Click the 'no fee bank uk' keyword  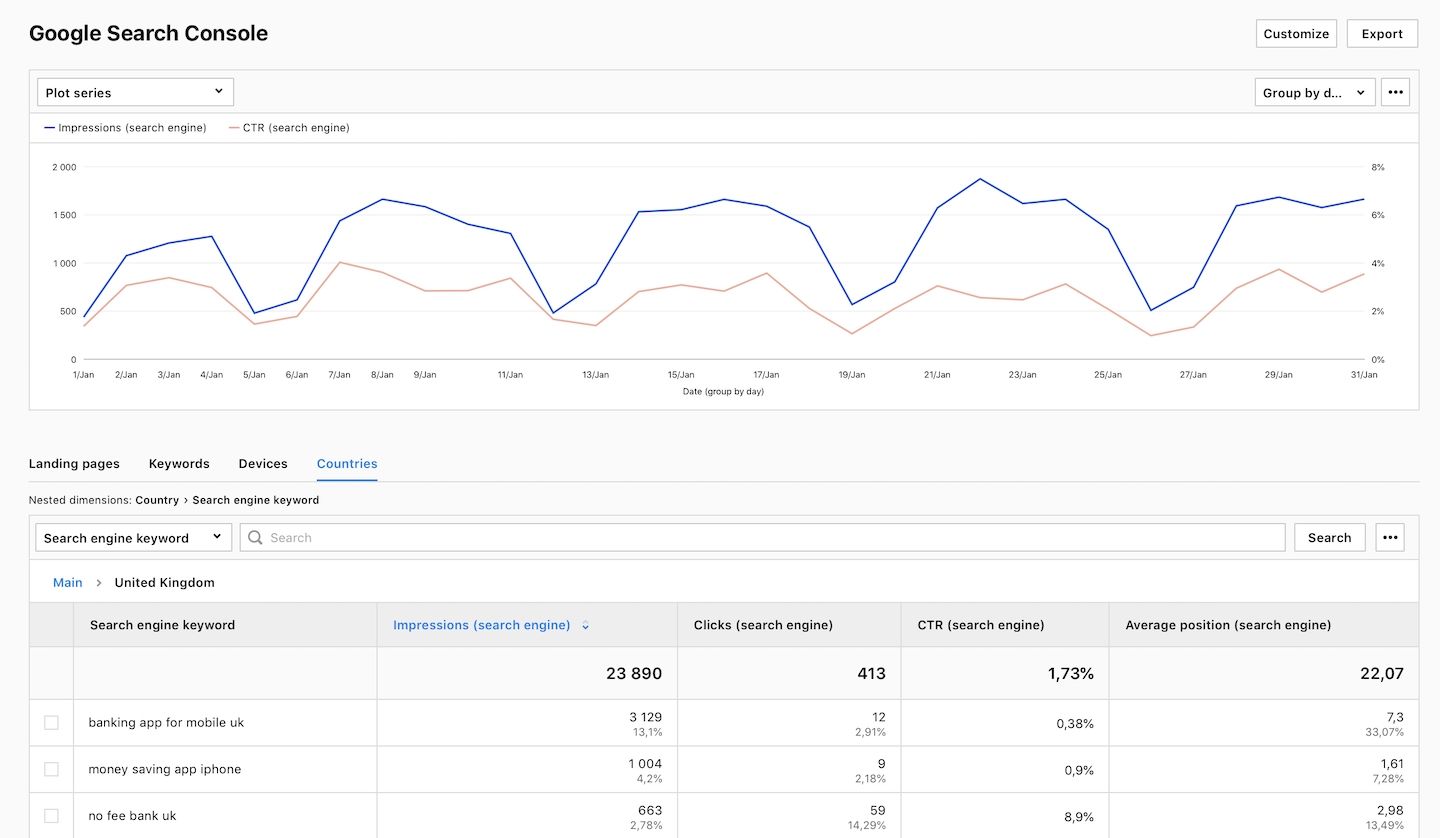(x=133, y=816)
